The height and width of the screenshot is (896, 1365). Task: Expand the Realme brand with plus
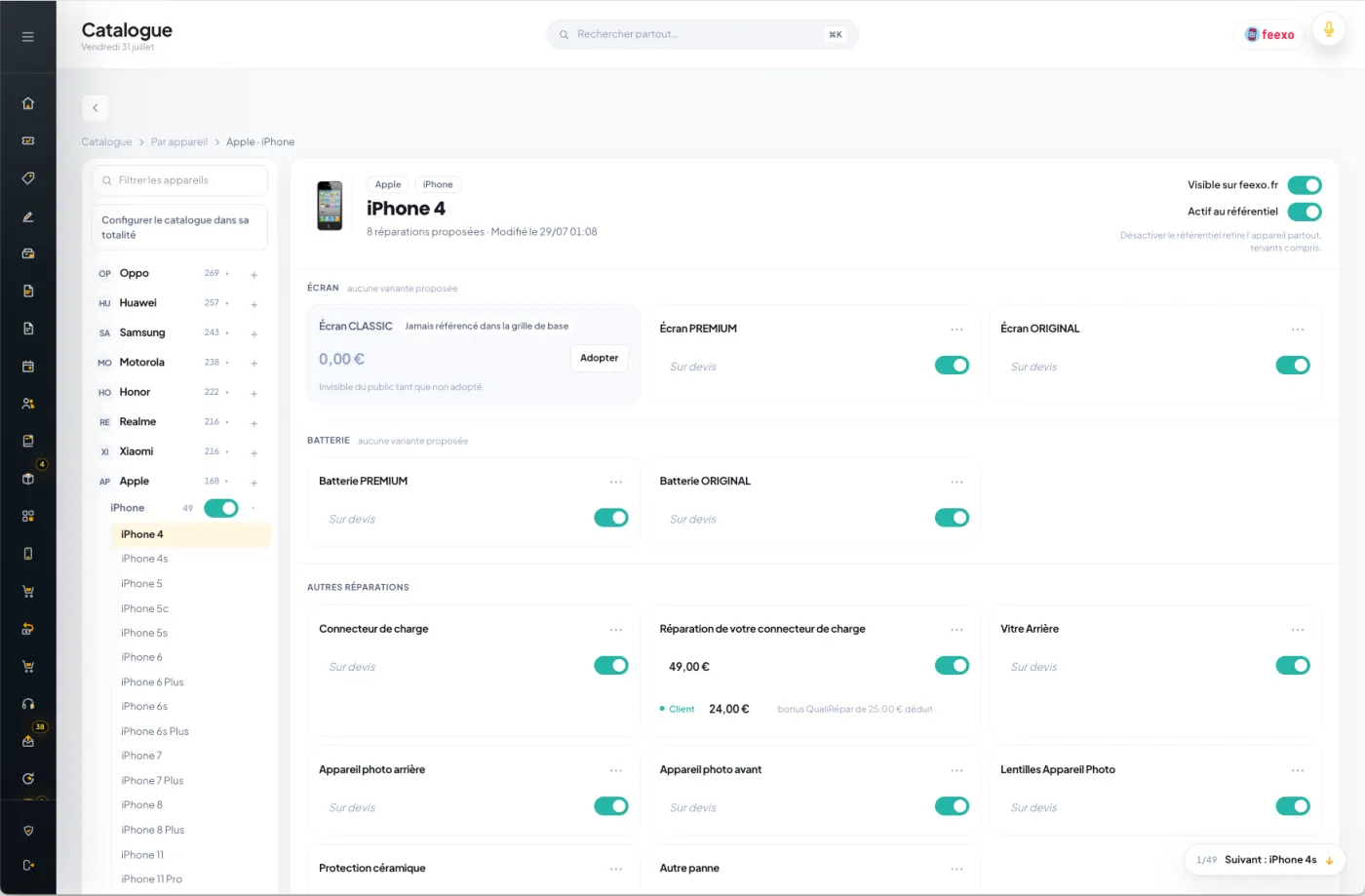pos(253,423)
